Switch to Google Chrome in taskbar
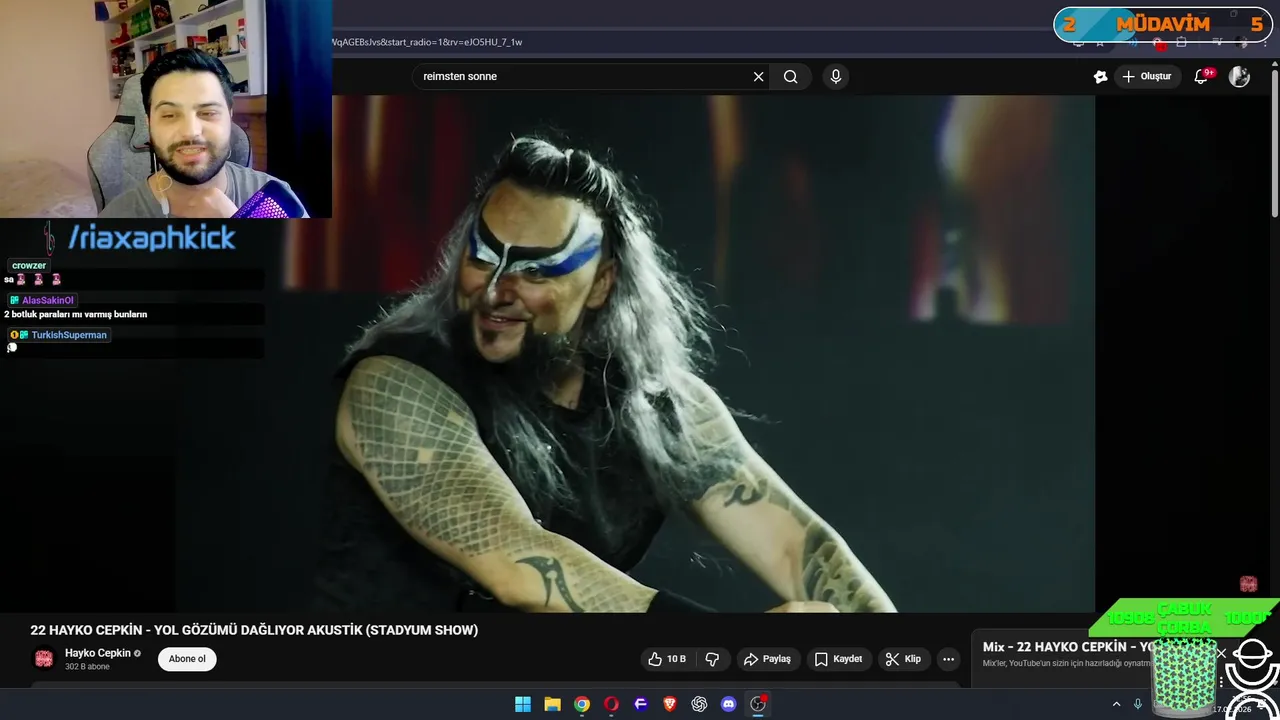The height and width of the screenshot is (720, 1280). coord(582,704)
